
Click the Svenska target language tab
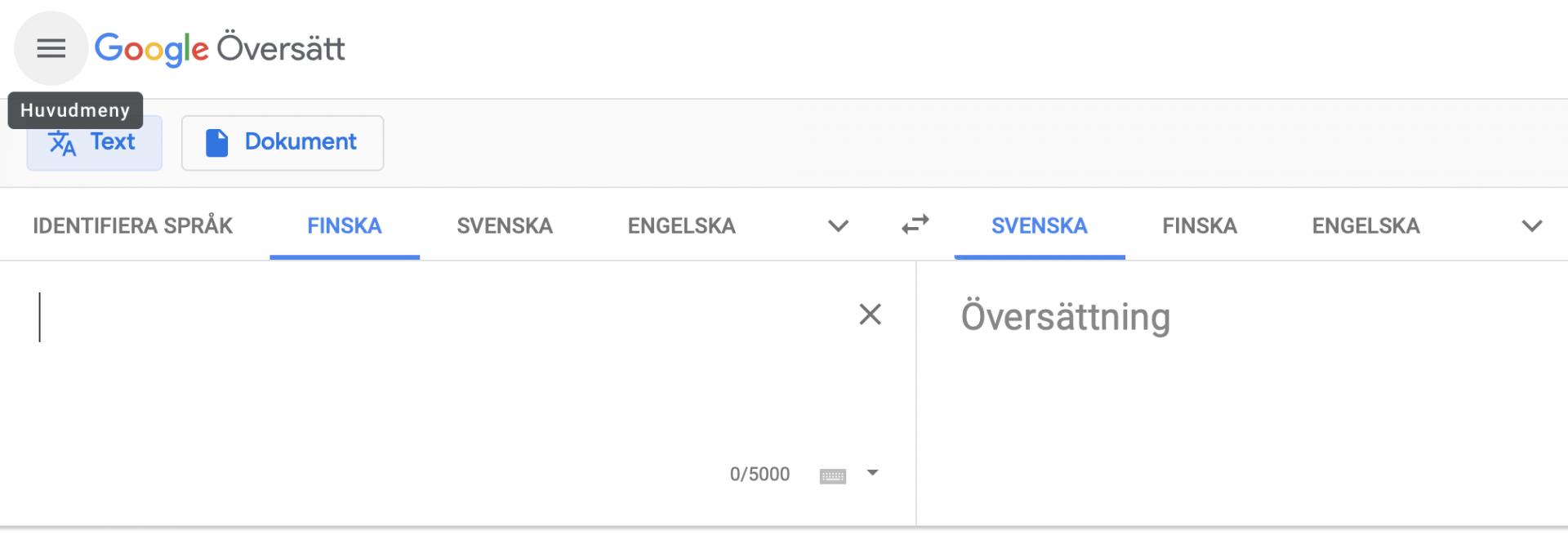click(1038, 225)
